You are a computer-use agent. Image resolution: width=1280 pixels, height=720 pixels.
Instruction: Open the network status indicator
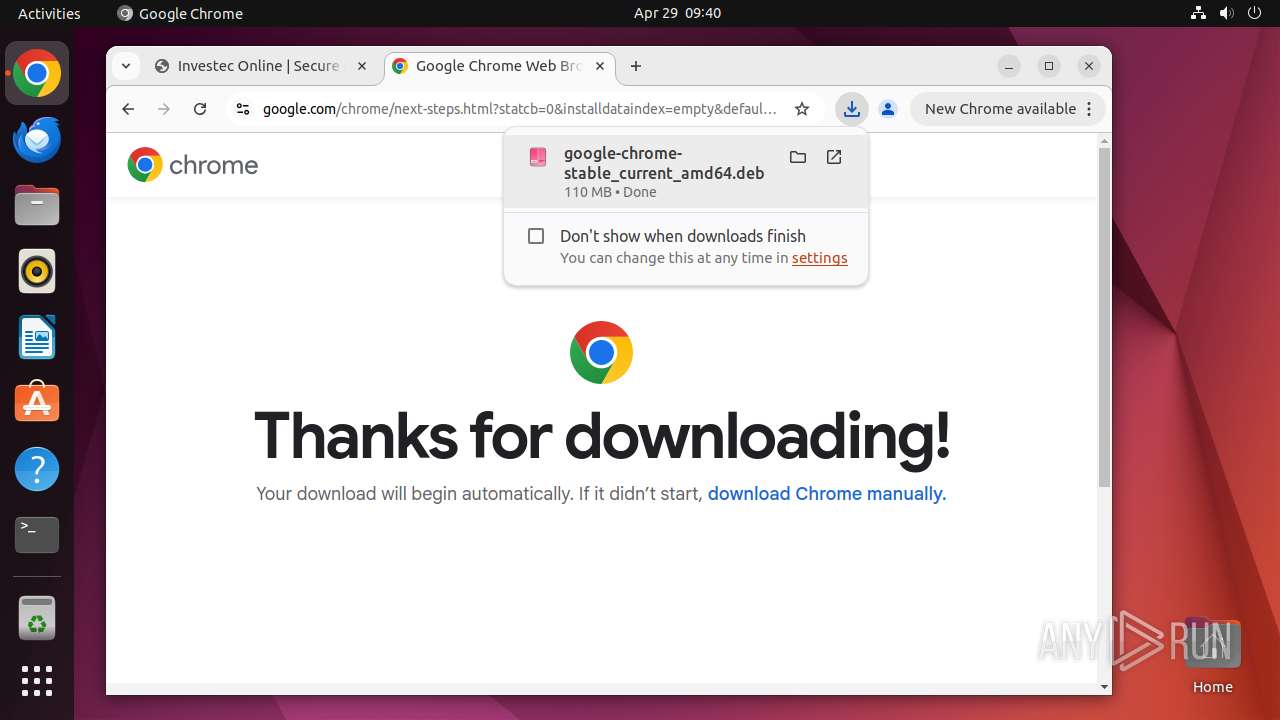(1198, 13)
